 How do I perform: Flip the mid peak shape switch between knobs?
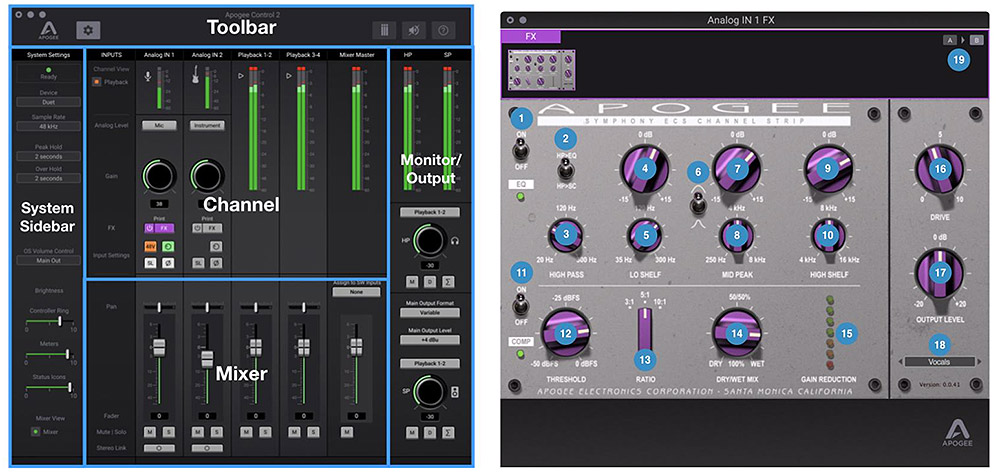coord(697,205)
